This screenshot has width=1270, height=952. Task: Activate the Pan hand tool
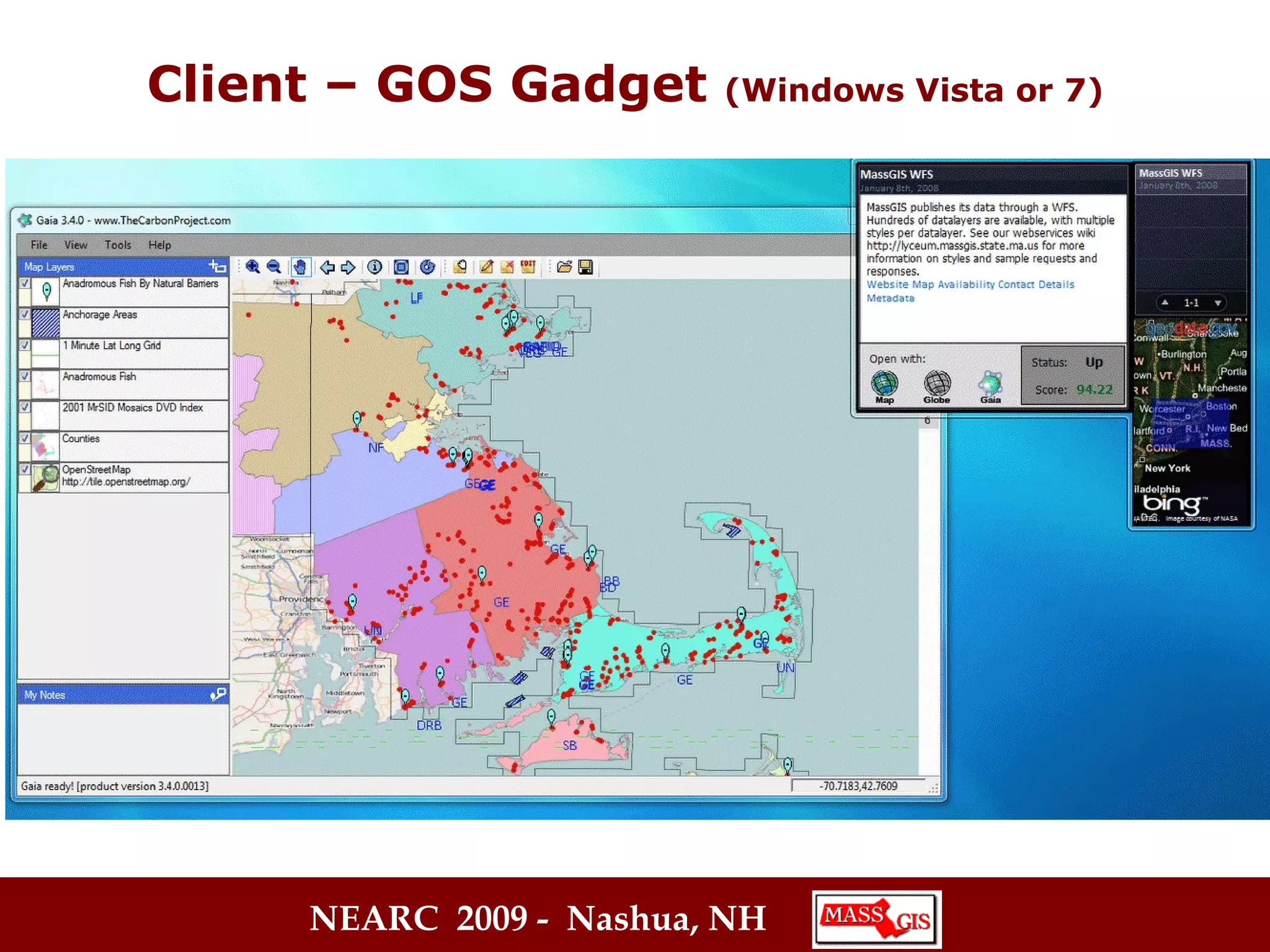tap(300, 267)
